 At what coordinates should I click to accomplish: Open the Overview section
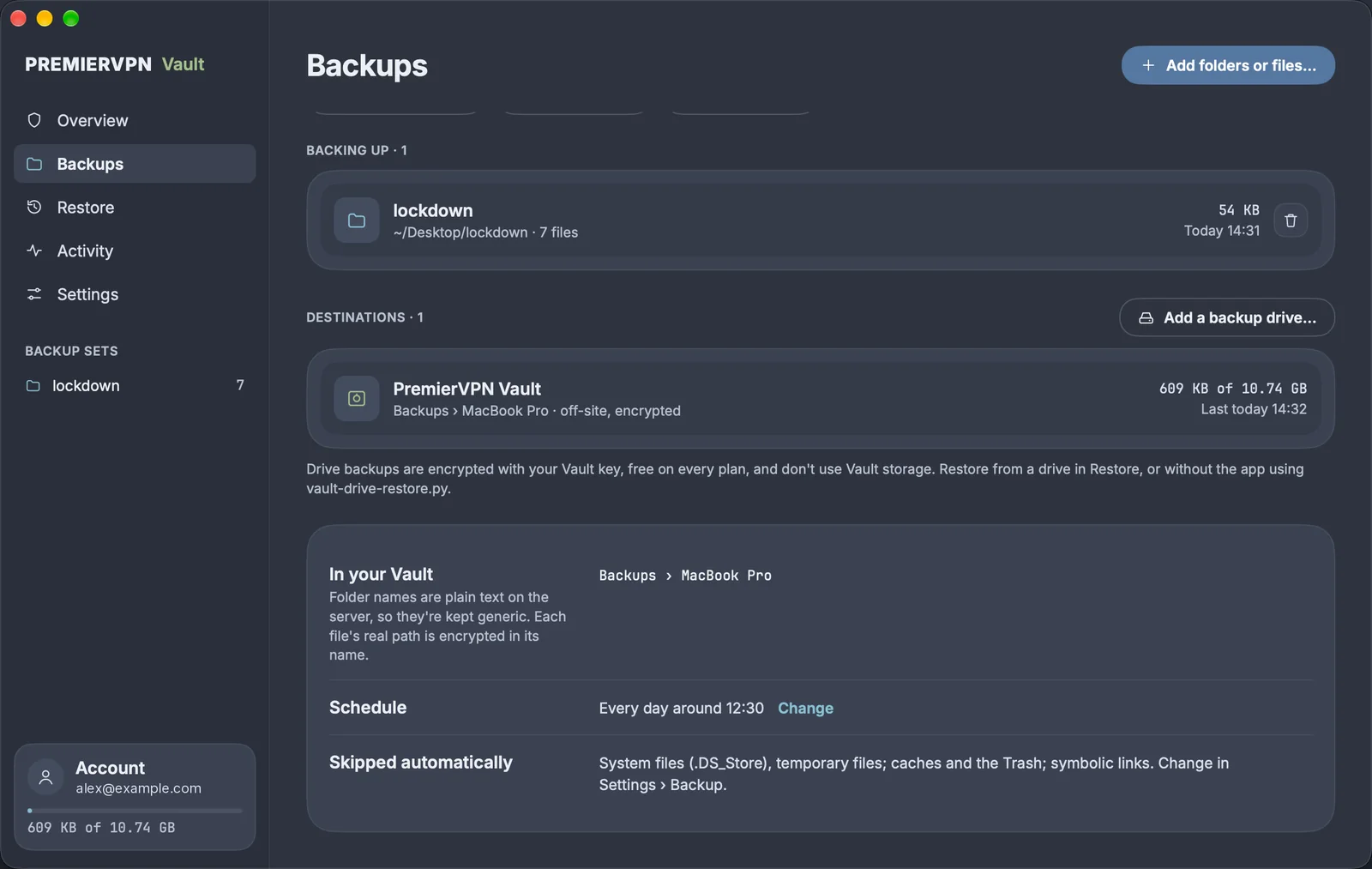(x=135, y=120)
